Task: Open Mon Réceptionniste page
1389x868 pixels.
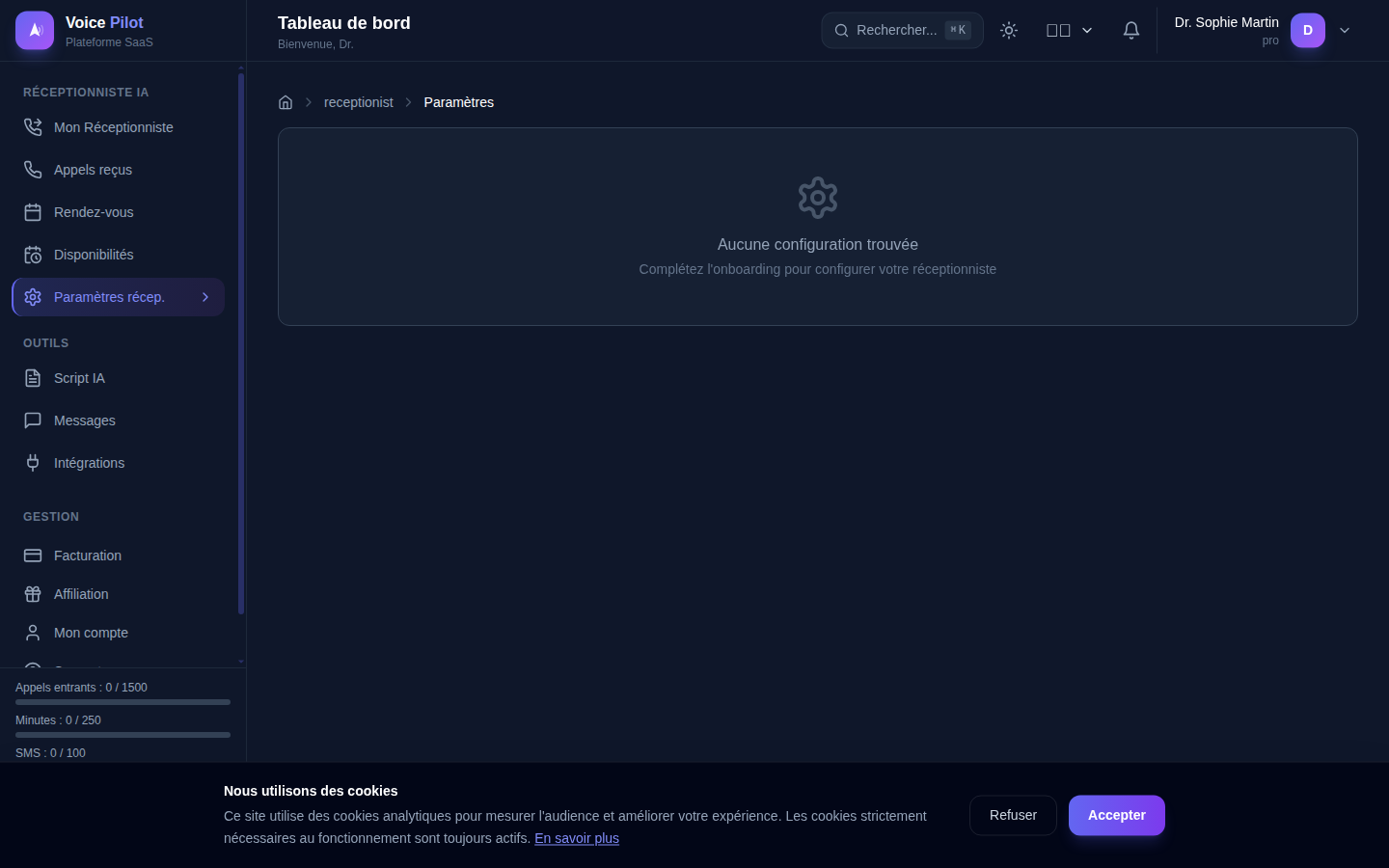Action: [x=118, y=127]
